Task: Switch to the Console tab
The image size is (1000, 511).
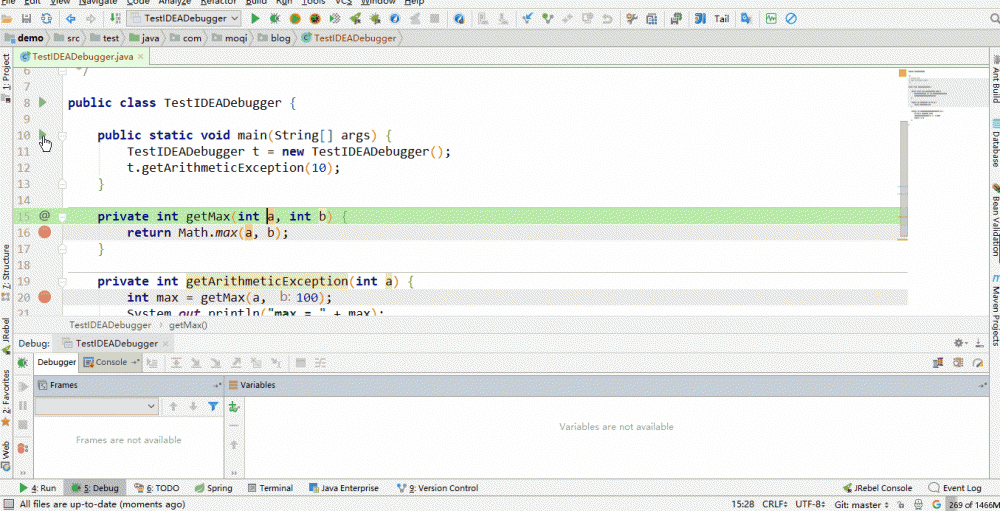Action: coord(111,362)
